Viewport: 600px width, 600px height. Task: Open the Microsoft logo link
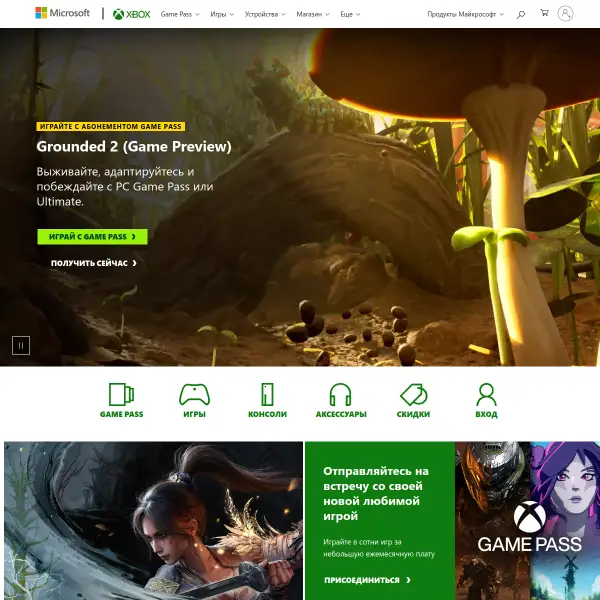pyautogui.click(x=62, y=13)
